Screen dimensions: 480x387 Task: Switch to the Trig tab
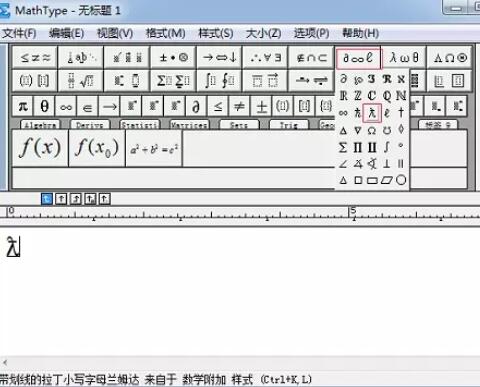coord(289,125)
